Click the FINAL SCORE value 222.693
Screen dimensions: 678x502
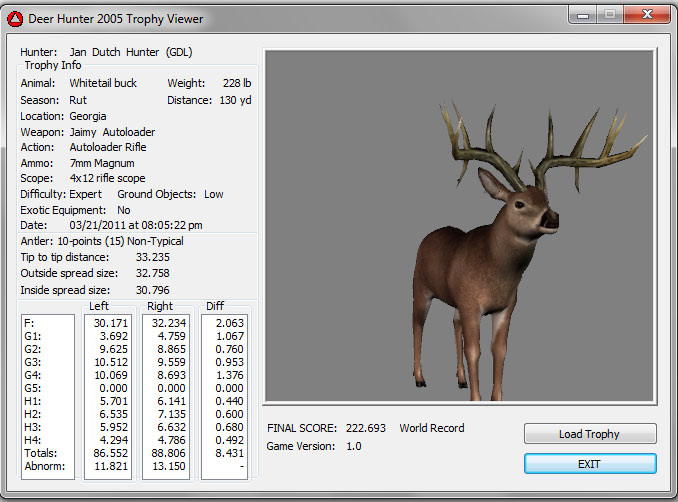pos(366,428)
